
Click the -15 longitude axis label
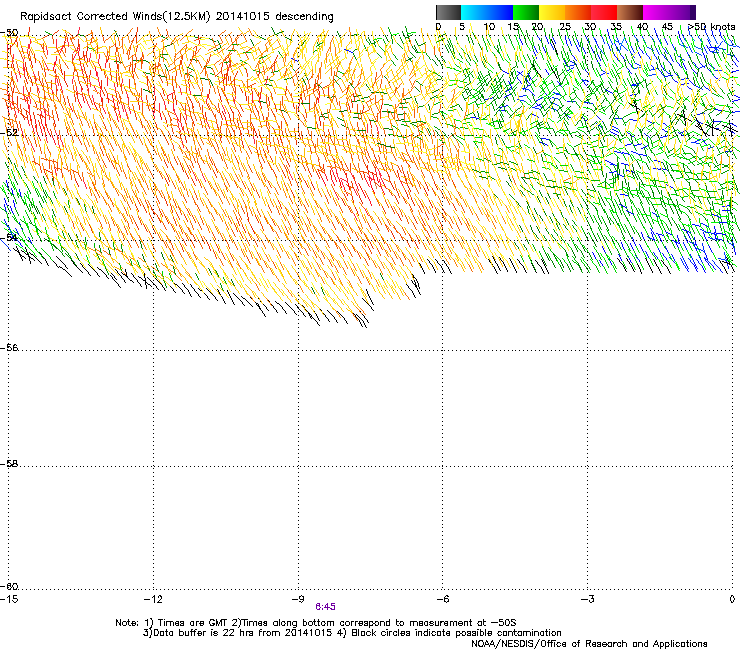(x=9, y=599)
